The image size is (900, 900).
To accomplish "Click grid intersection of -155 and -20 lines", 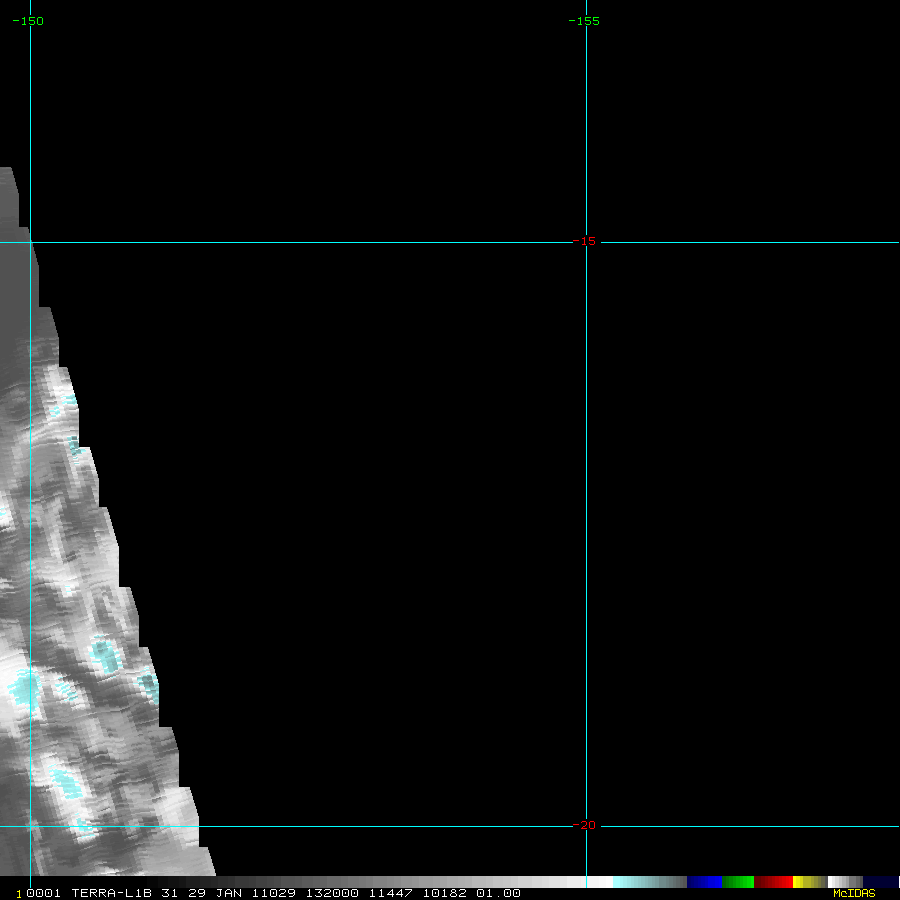I will [x=586, y=826].
